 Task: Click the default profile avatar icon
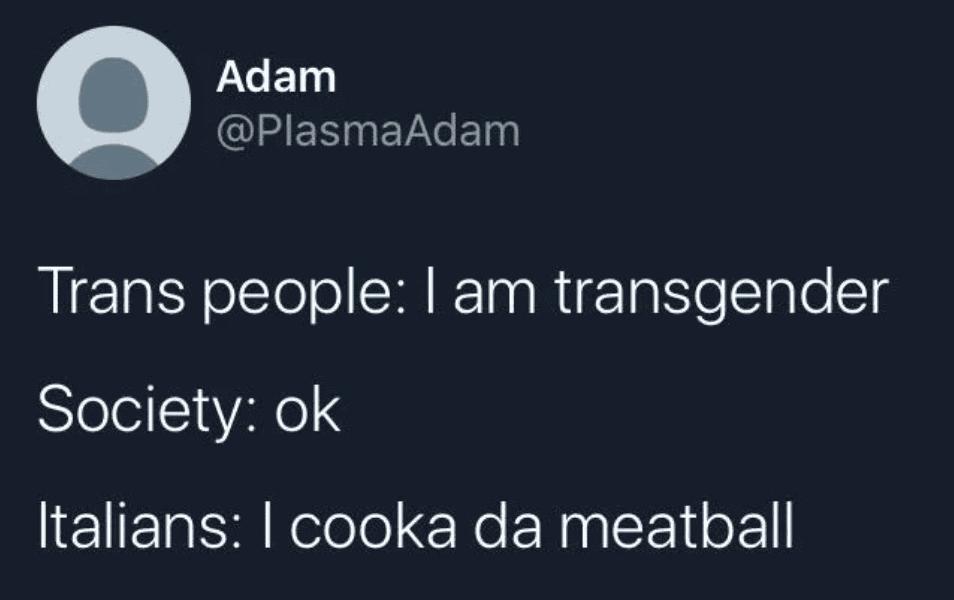tap(114, 103)
